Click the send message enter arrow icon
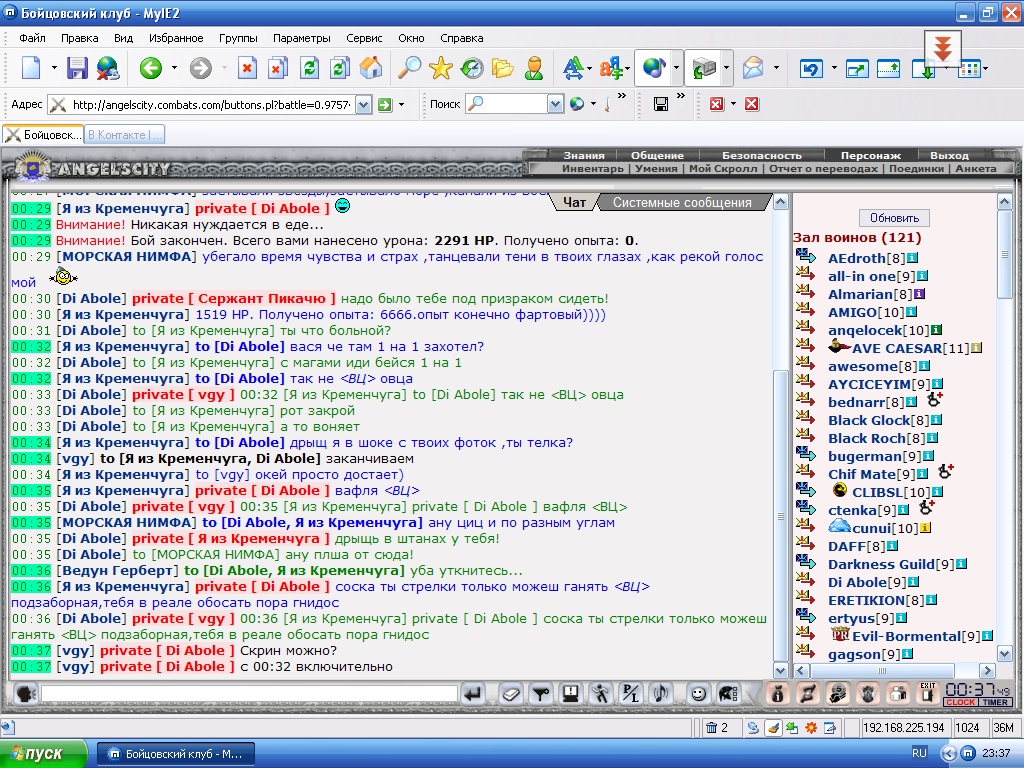 [x=472, y=694]
